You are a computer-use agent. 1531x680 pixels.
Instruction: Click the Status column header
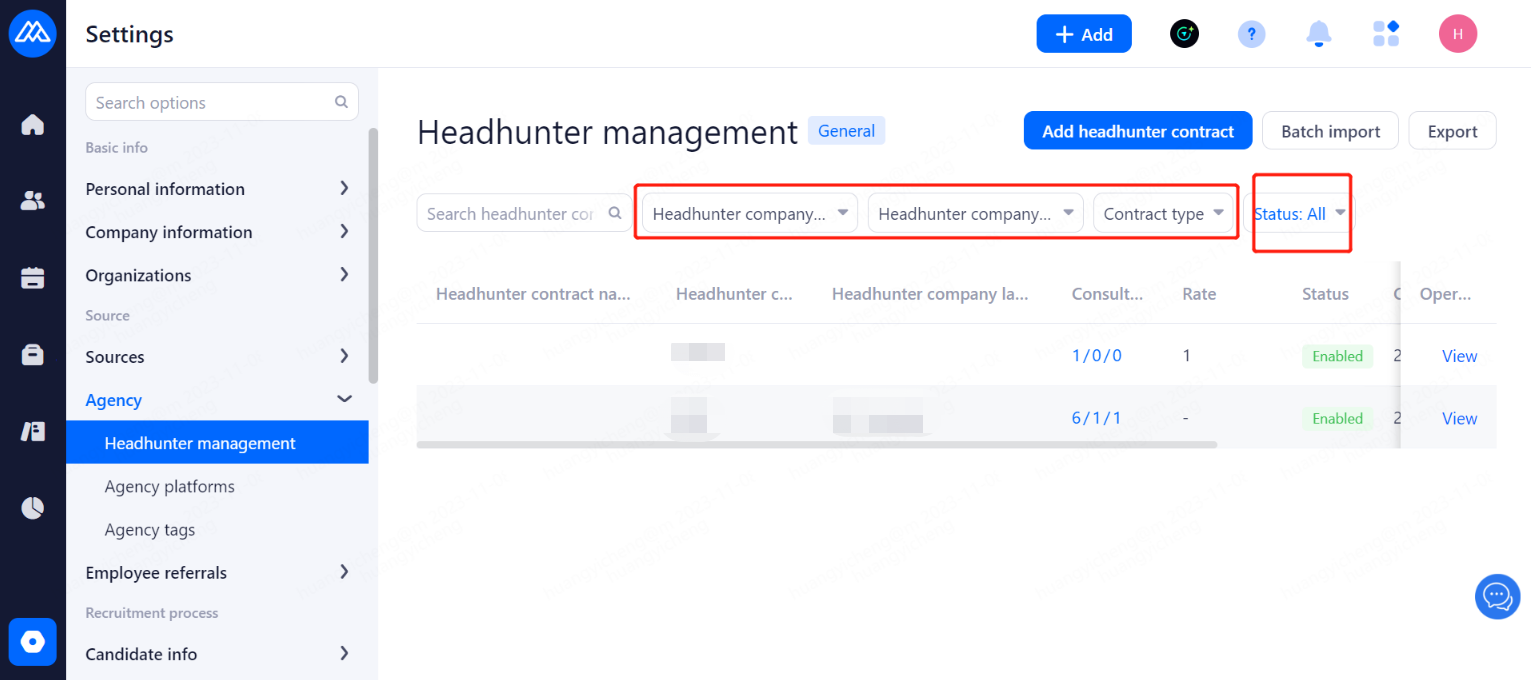1325,294
